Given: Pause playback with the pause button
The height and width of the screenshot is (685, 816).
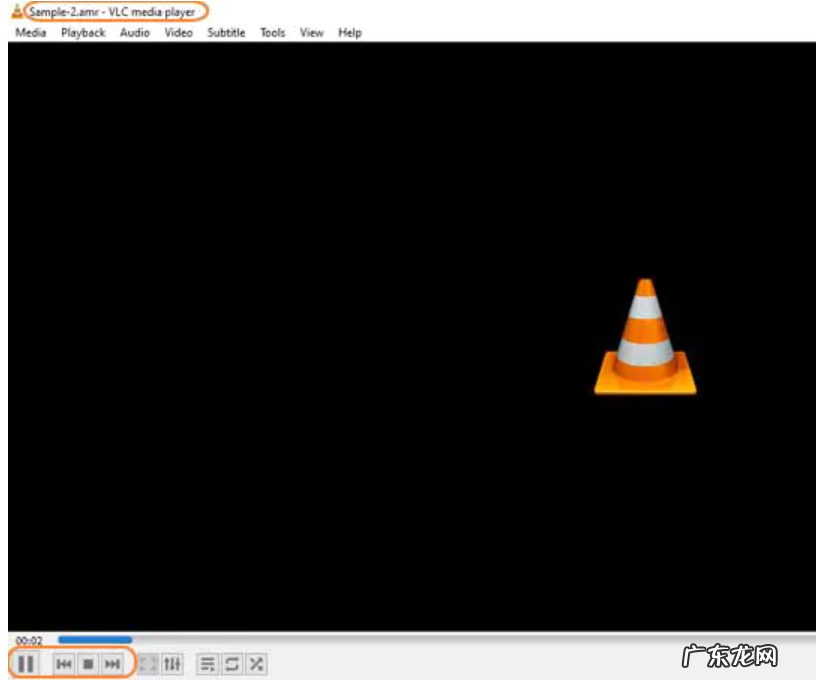Looking at the screenshot, I should pyautogui.click(x=27, y=663).
